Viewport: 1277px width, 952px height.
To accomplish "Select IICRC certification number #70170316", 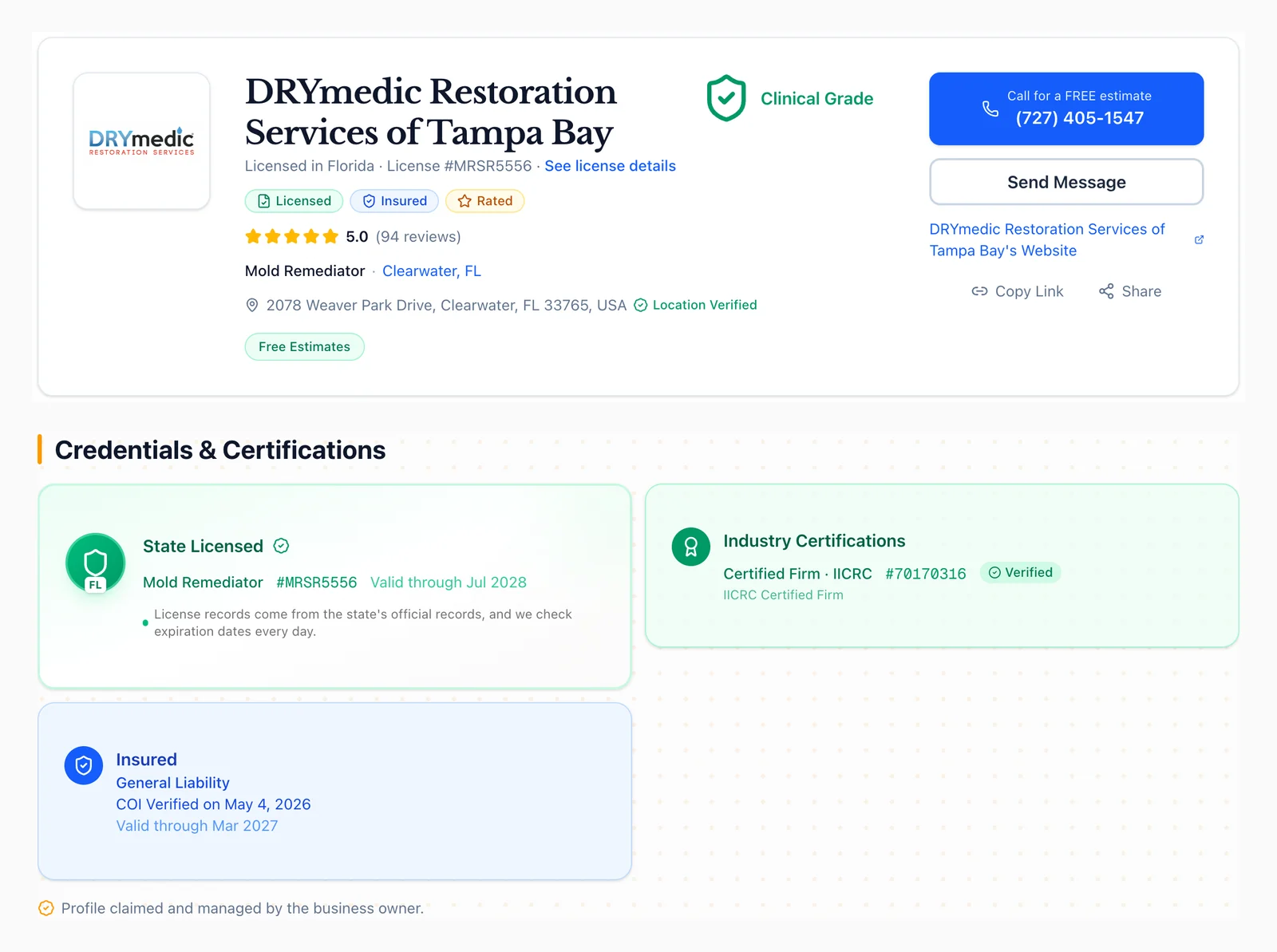I will pyautogui.click(x=926, y=574).
